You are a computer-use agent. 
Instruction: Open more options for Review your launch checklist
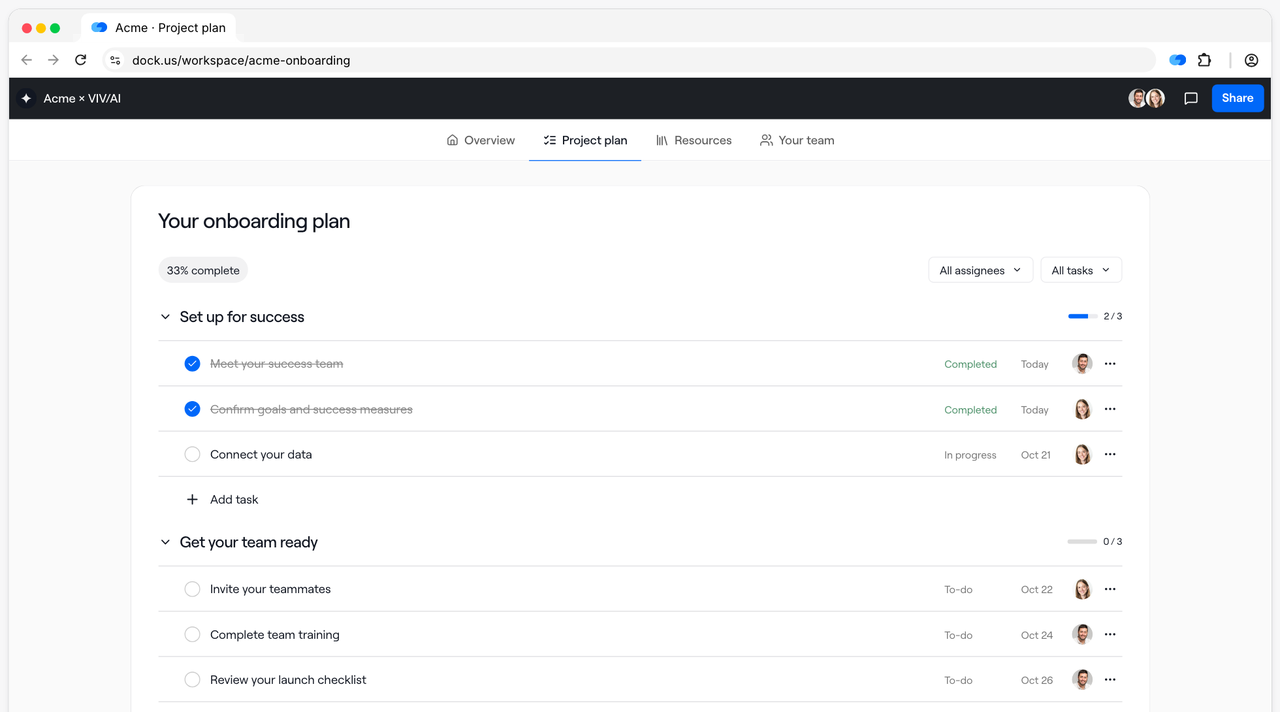coord(1110,679)
